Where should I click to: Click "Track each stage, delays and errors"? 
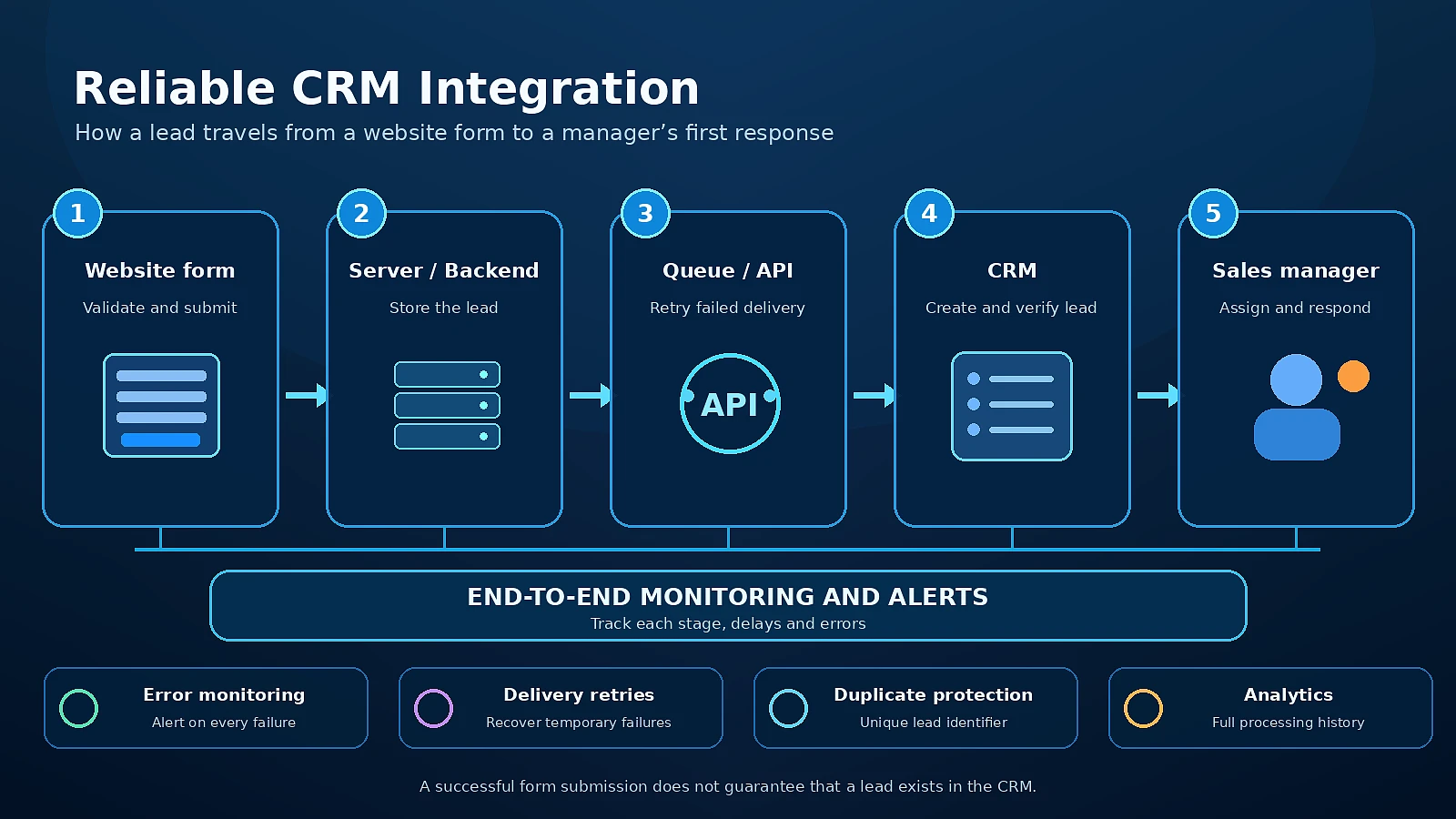point(728,623)
